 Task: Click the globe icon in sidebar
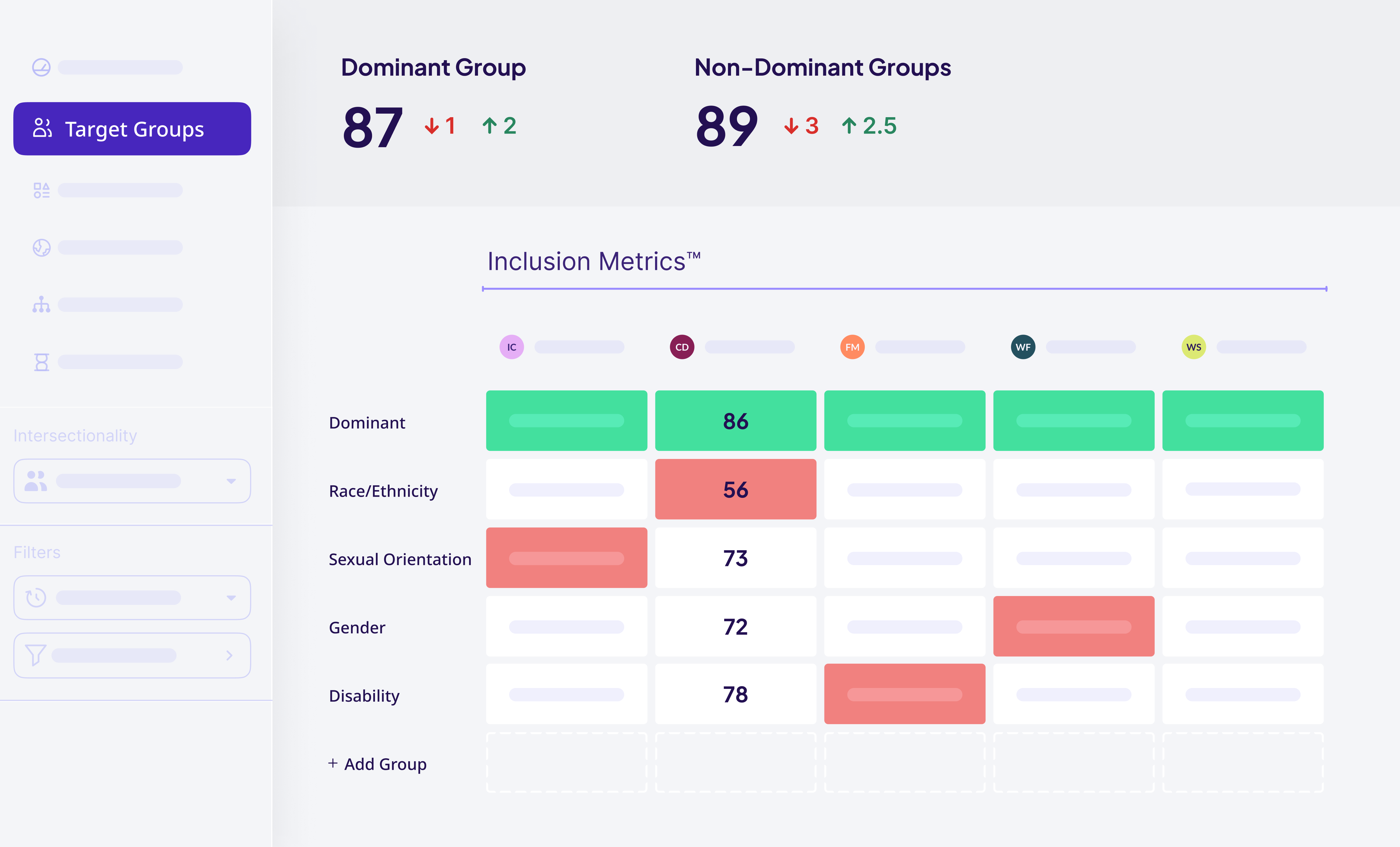41,248
